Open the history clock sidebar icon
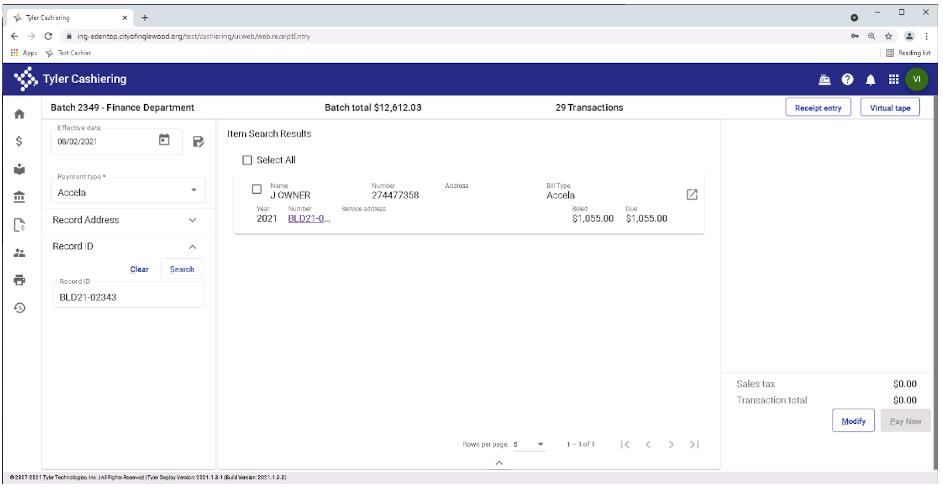This screenshot has height=488, width=943. (x=19, y=307)
